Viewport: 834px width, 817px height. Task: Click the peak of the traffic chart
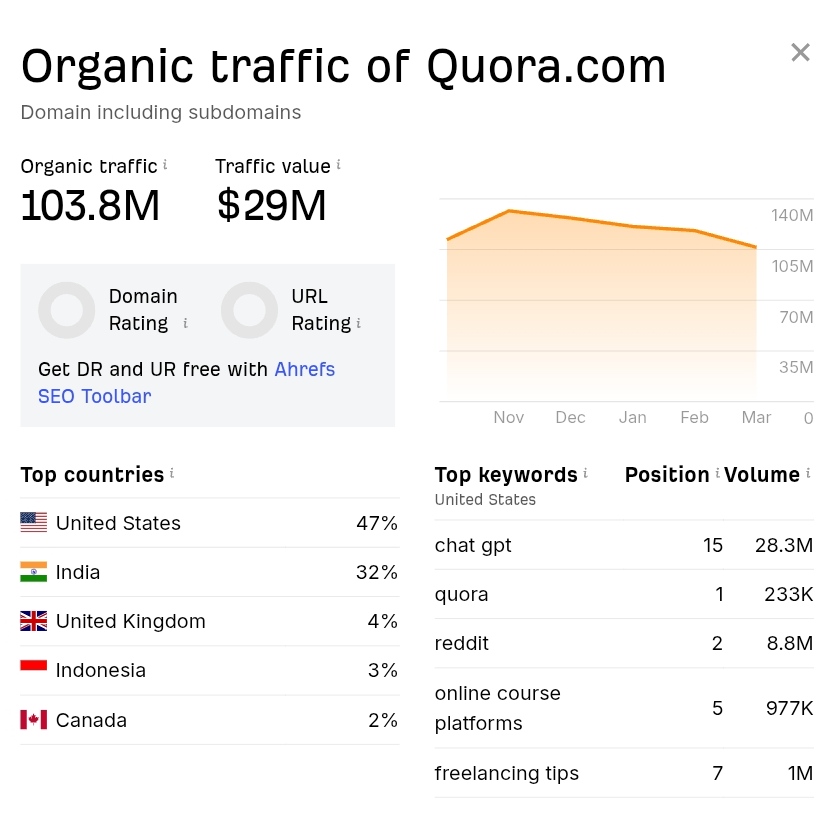[x=510, y=212]
